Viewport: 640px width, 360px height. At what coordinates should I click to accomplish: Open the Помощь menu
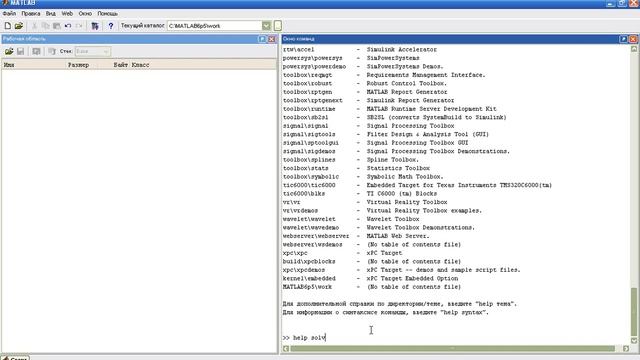click(x=107, y=13)
